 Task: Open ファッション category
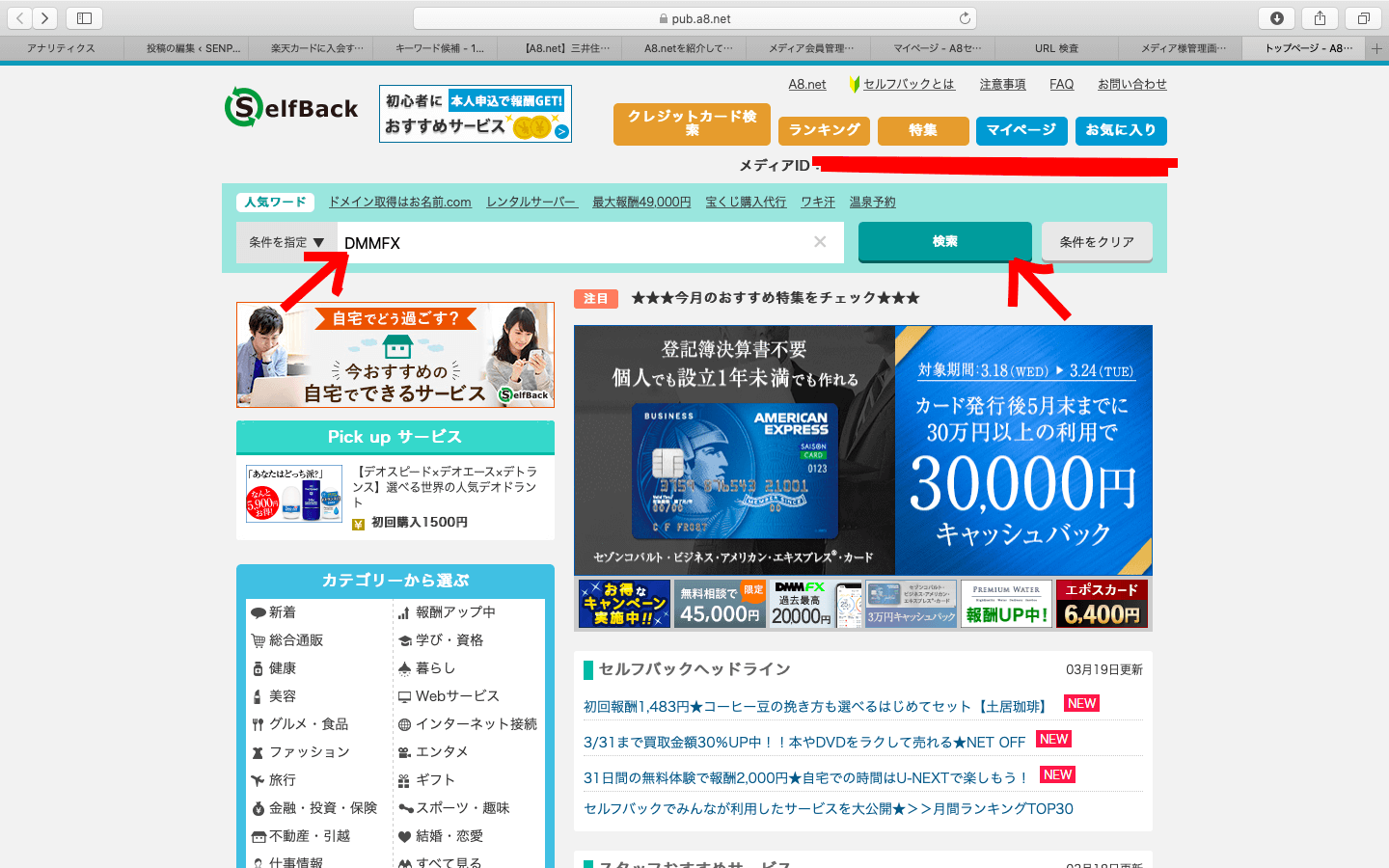[x=300, y=752]
